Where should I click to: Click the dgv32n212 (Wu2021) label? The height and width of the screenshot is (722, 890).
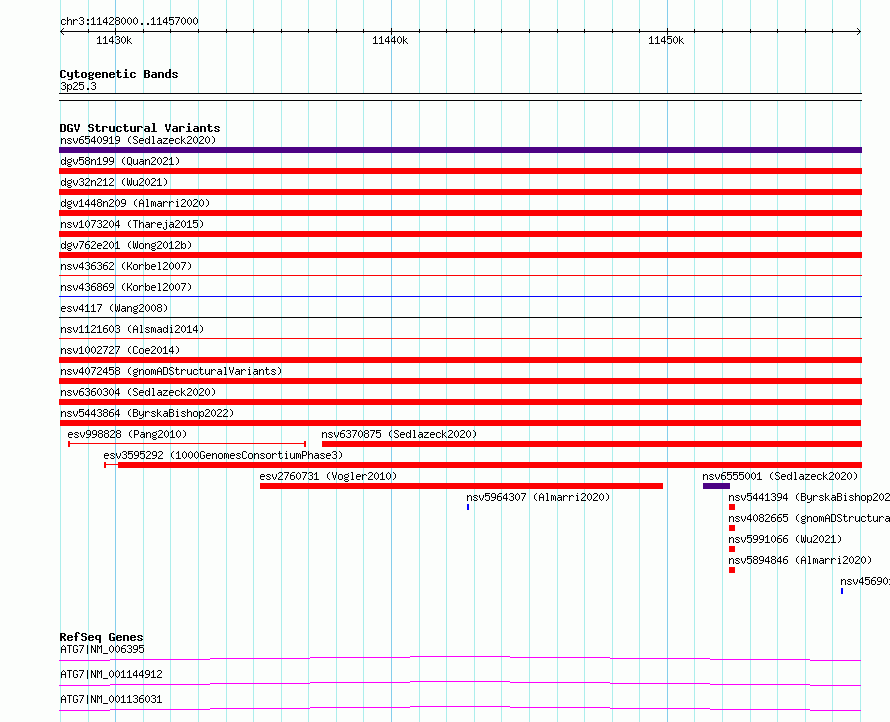click(x=114, y=182)
